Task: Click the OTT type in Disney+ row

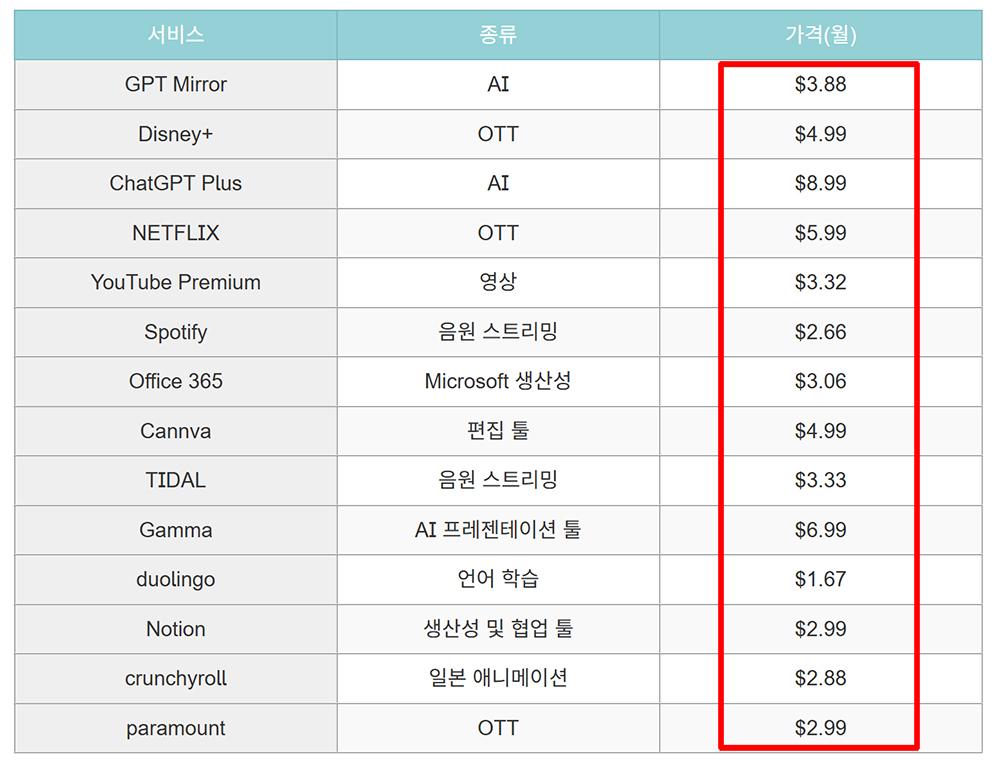Action: pyautogui.click(x=498, y=134)
